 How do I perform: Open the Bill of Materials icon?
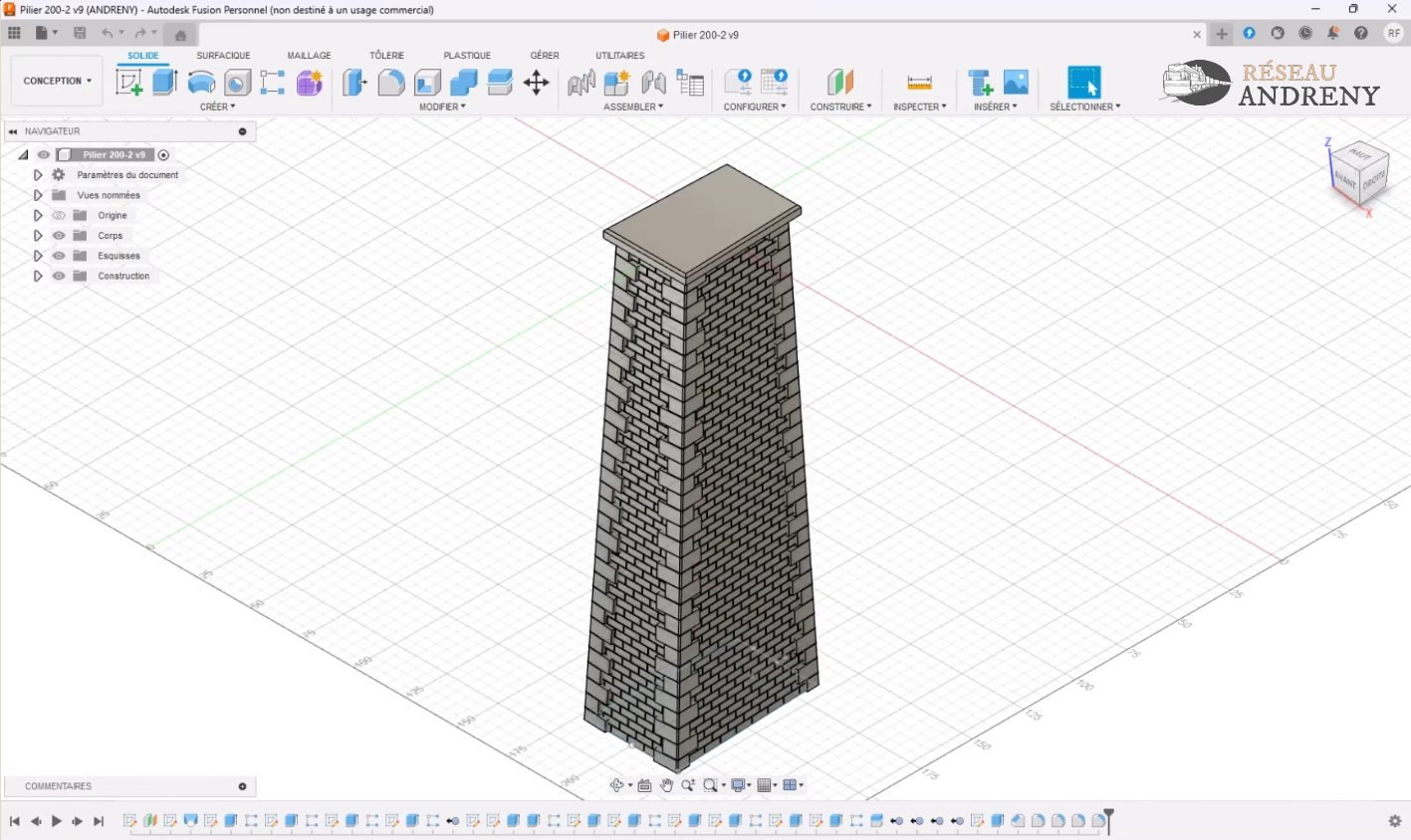coord(690,82)
